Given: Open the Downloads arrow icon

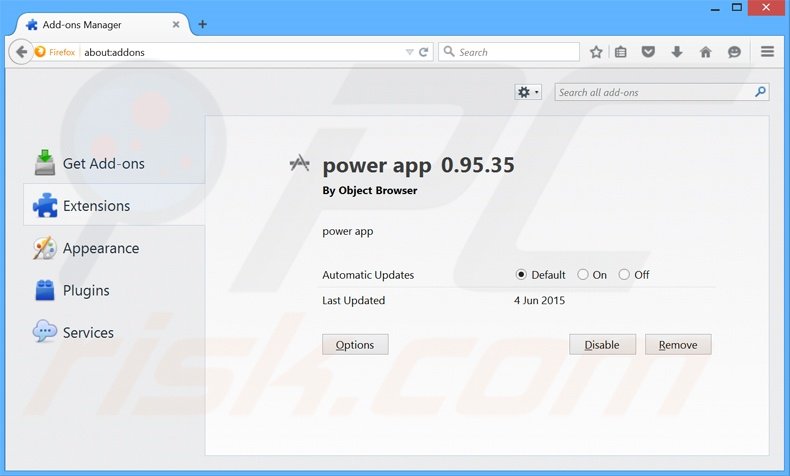Looking at the screenshot, I should [677, 51].
